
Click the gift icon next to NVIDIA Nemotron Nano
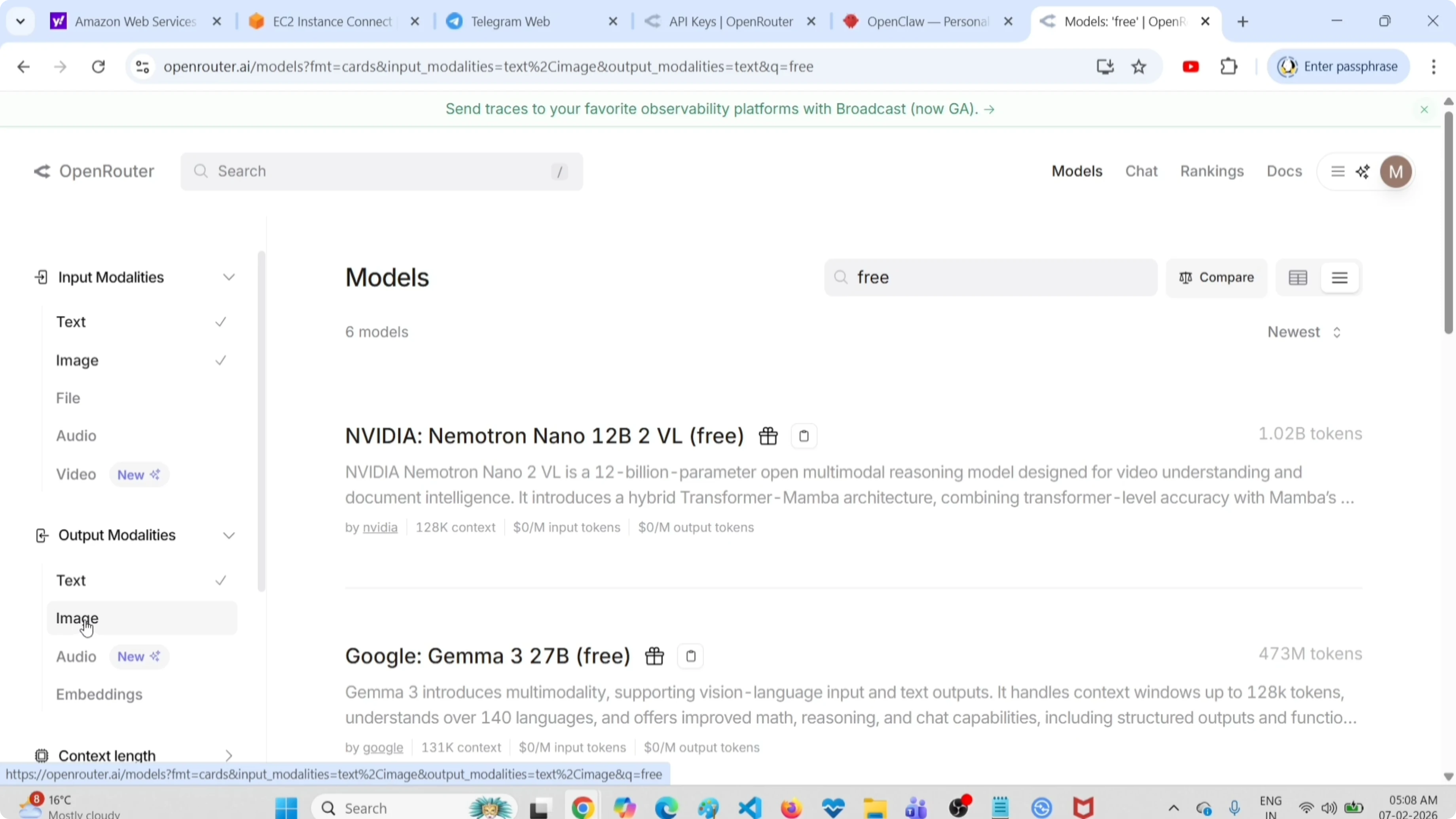768,435
